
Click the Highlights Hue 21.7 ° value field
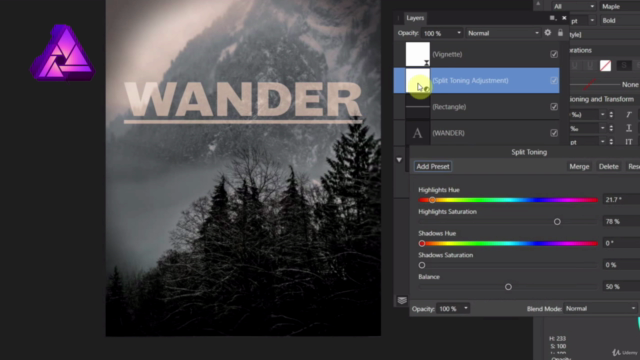coord(621,200)
